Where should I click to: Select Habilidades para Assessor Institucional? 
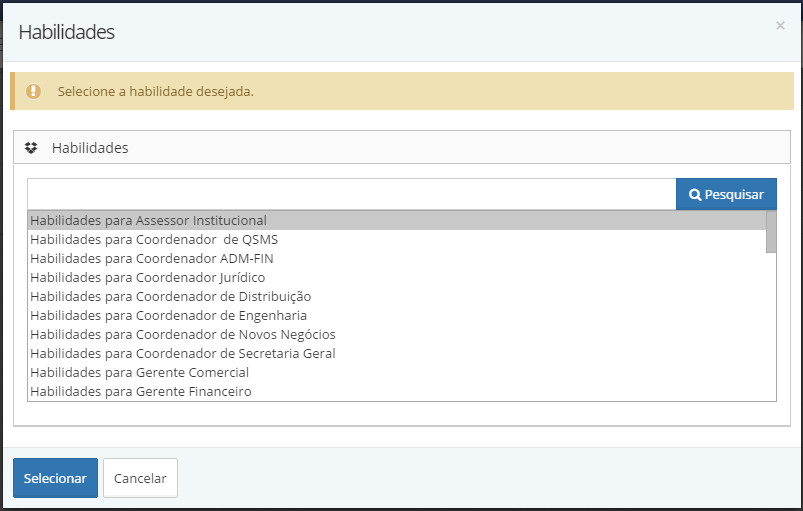pos(397,220)
